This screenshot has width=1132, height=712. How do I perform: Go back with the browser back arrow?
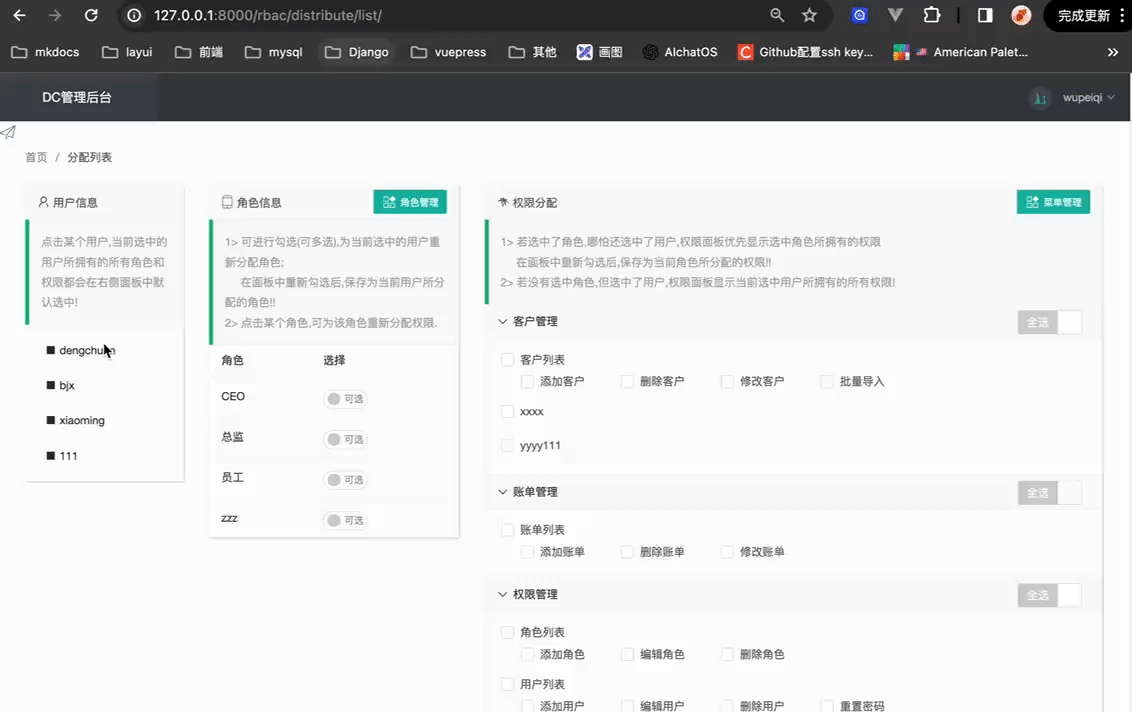click(x=19, y=15)
